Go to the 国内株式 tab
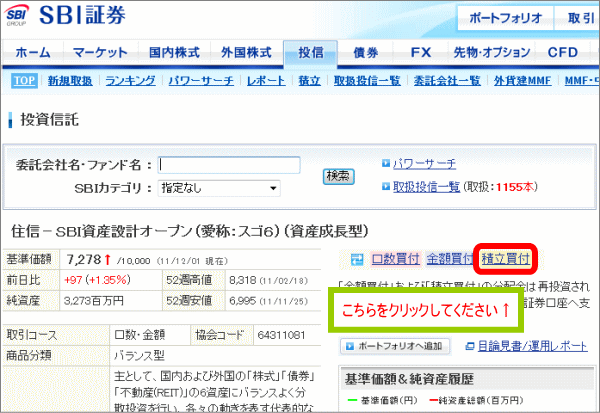The height and width of the screenshot is (413, 600). pos(174,52)
